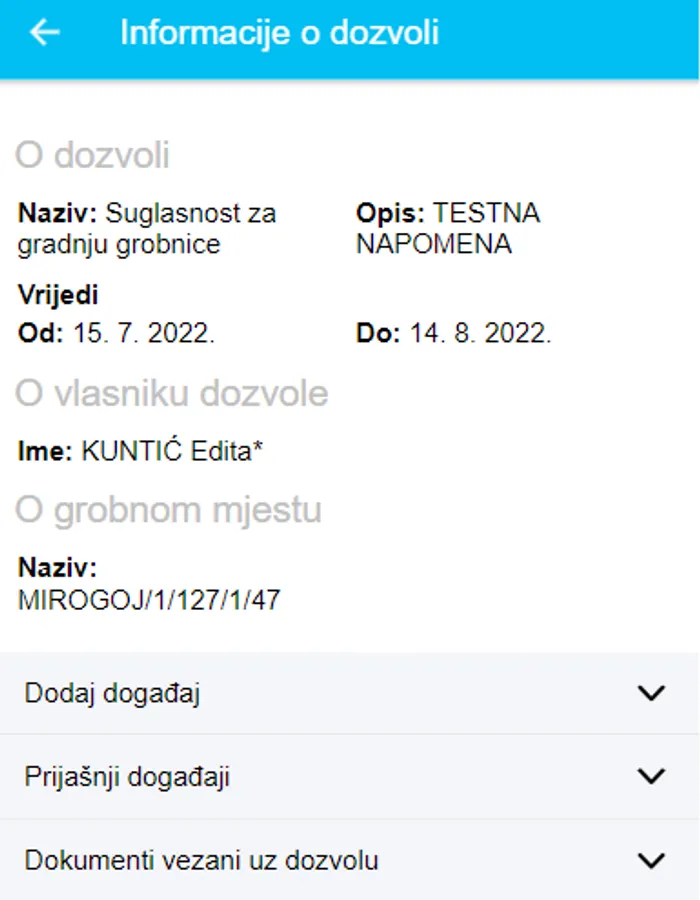
Task: Click chevron beside Dokumenti vezani uz dozvolu
Action: pos(651,861)
